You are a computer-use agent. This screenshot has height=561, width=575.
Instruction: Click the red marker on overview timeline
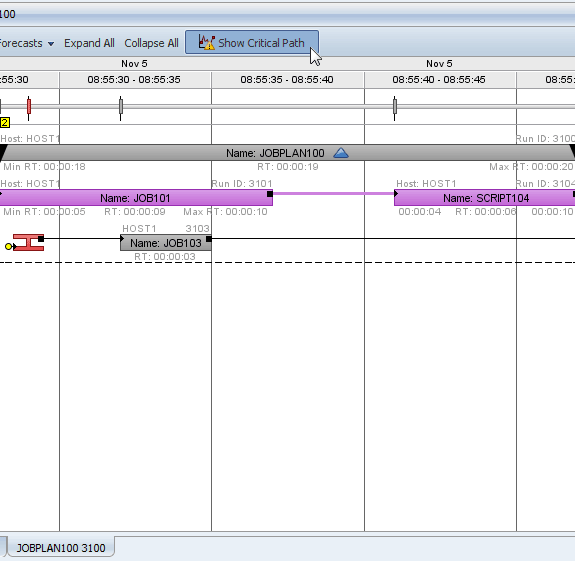(29, 107)
